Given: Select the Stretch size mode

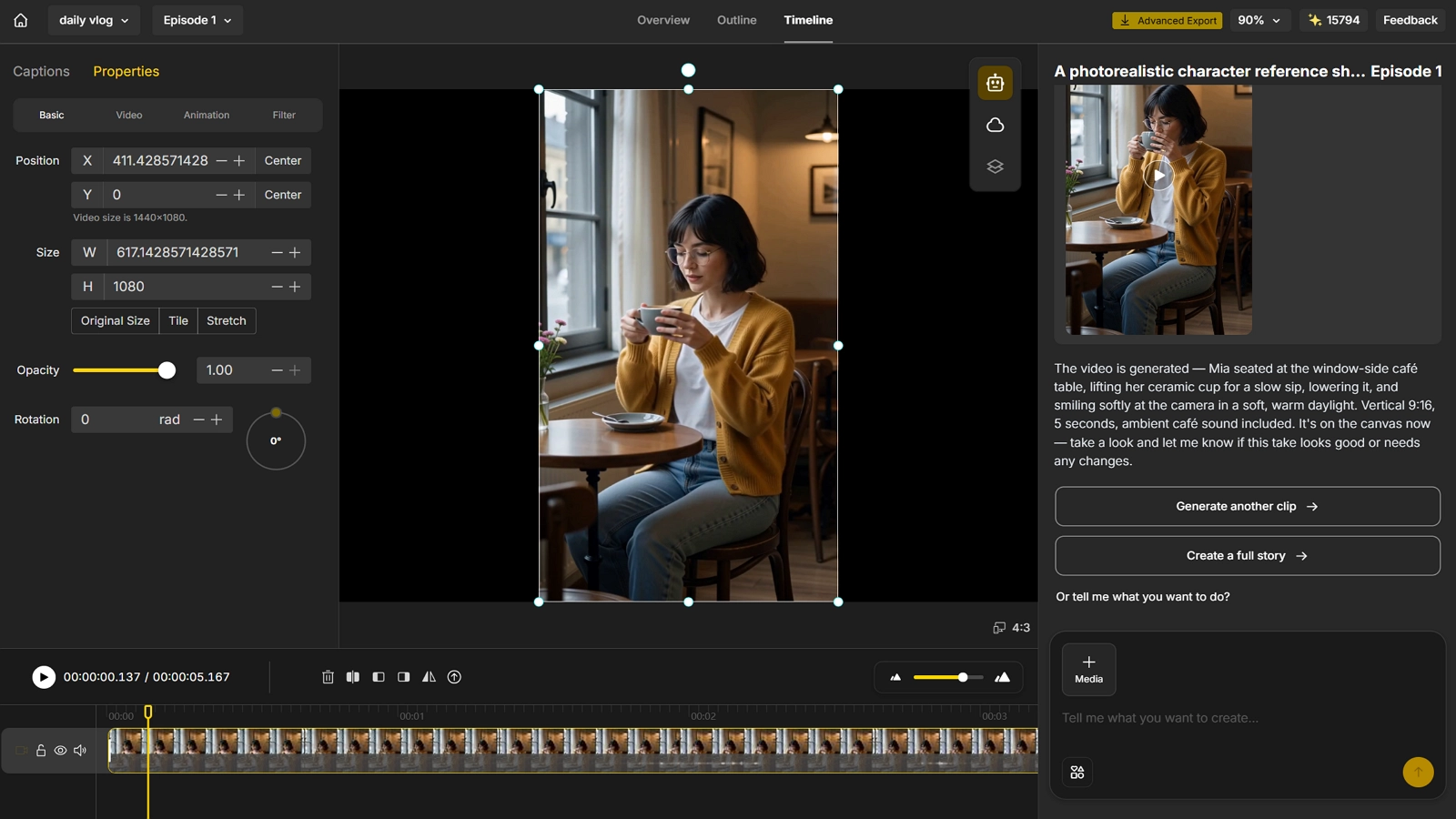Looking at the screenshot, I should [227, 320].
